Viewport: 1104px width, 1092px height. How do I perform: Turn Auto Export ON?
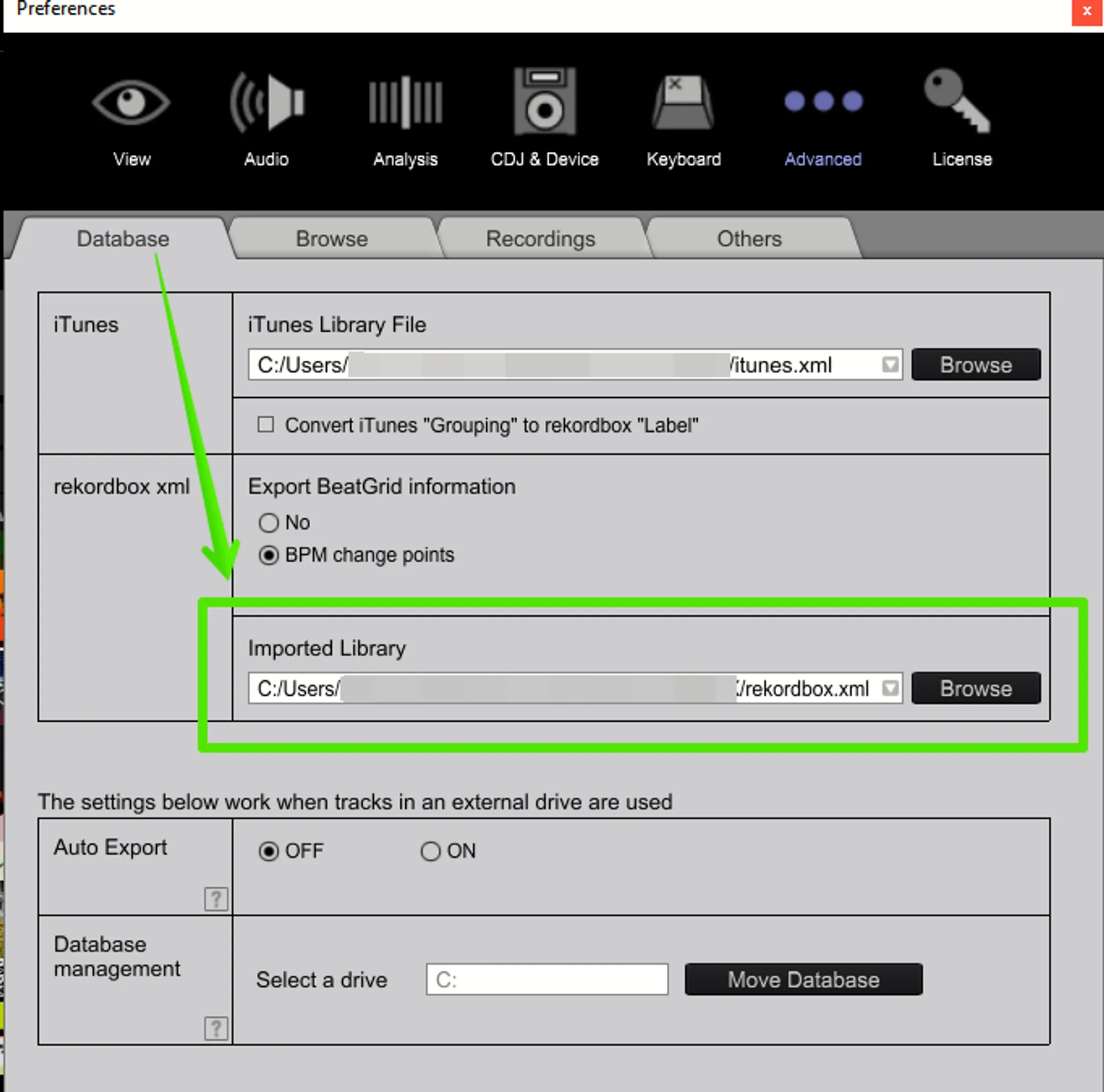click(x=431, y=851)
